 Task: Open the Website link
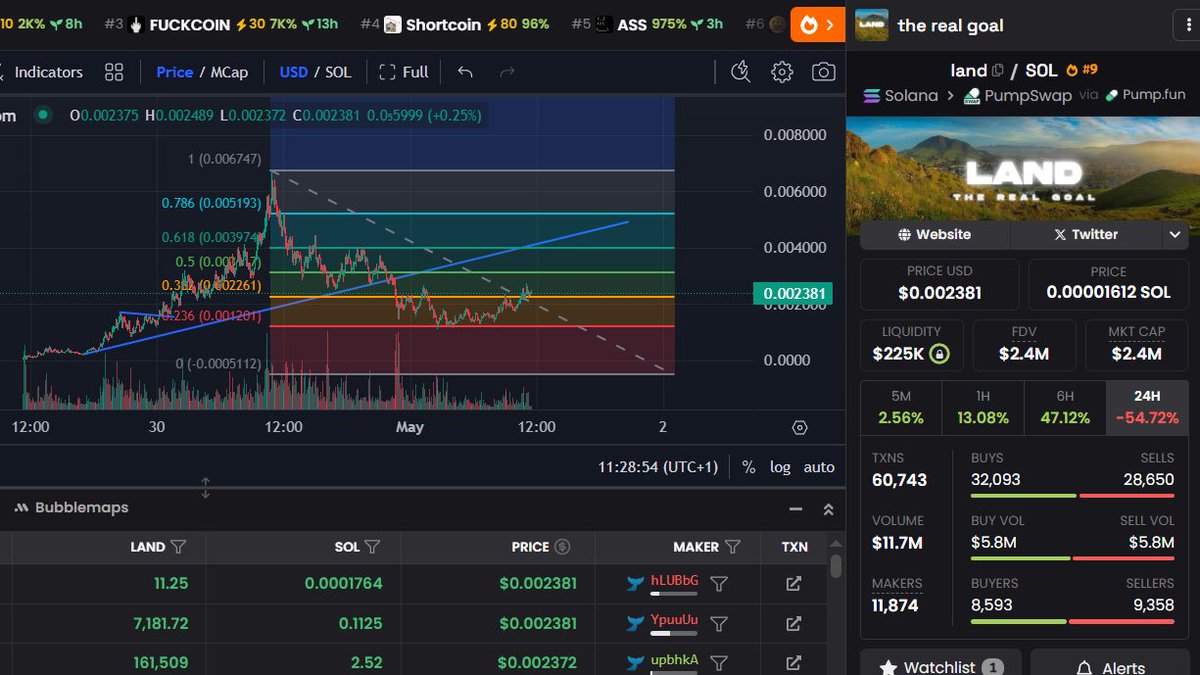pos(935,234)
